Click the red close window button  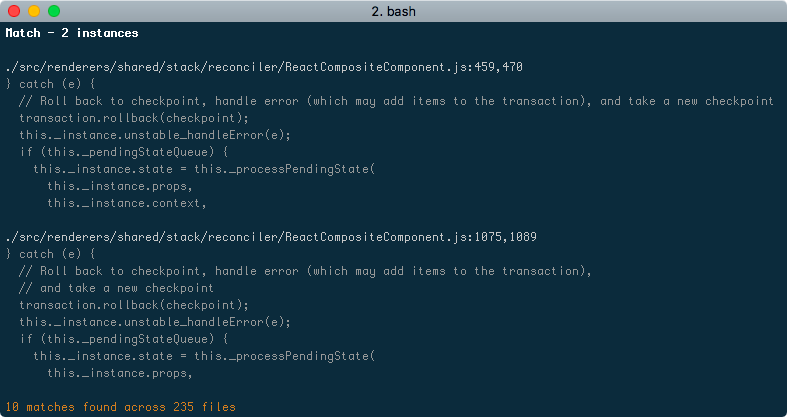click(14, 11)
